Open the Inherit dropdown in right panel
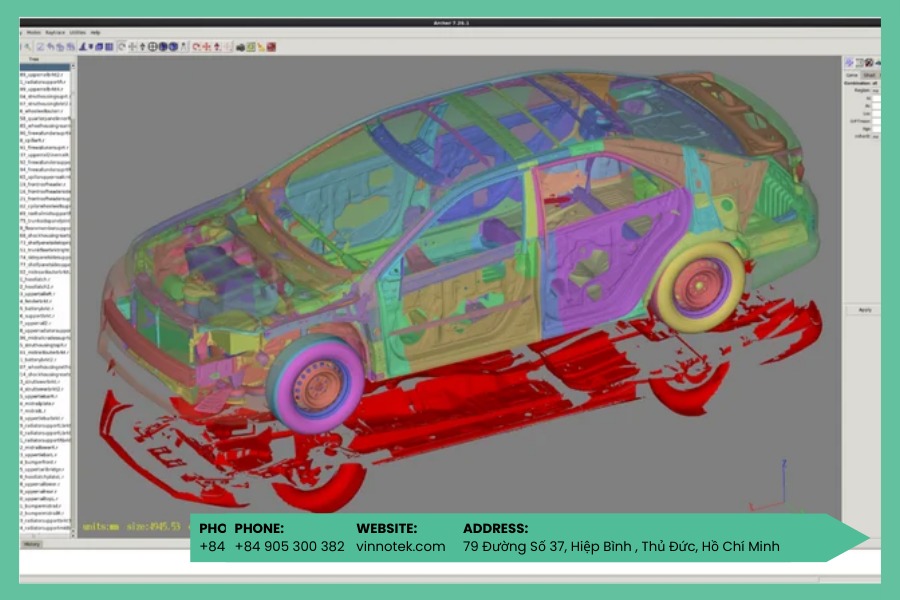Screen dimensions: 900x600 pyautogui.click(x=876, y=137)
